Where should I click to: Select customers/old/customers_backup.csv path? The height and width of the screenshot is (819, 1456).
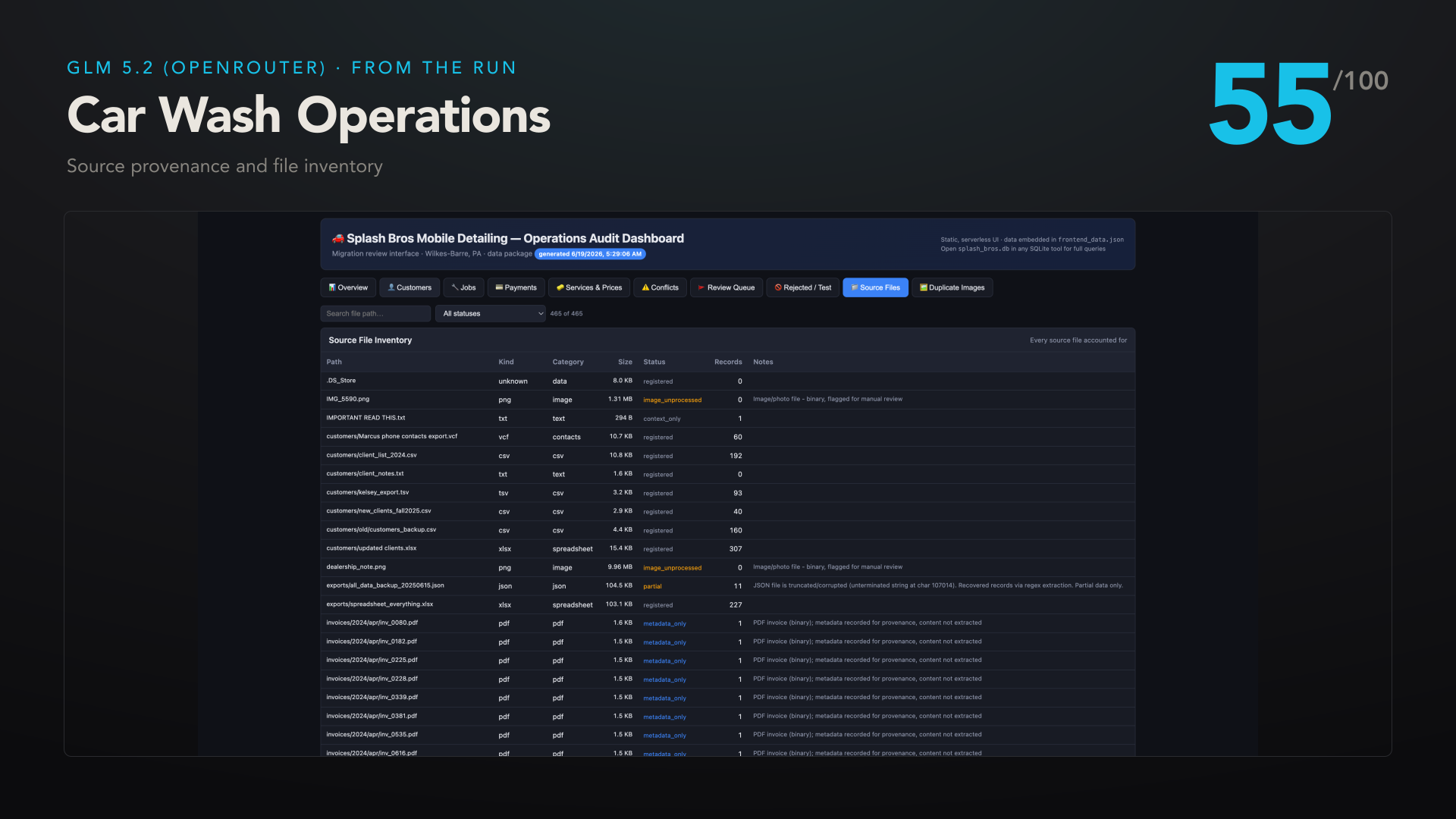381,529
